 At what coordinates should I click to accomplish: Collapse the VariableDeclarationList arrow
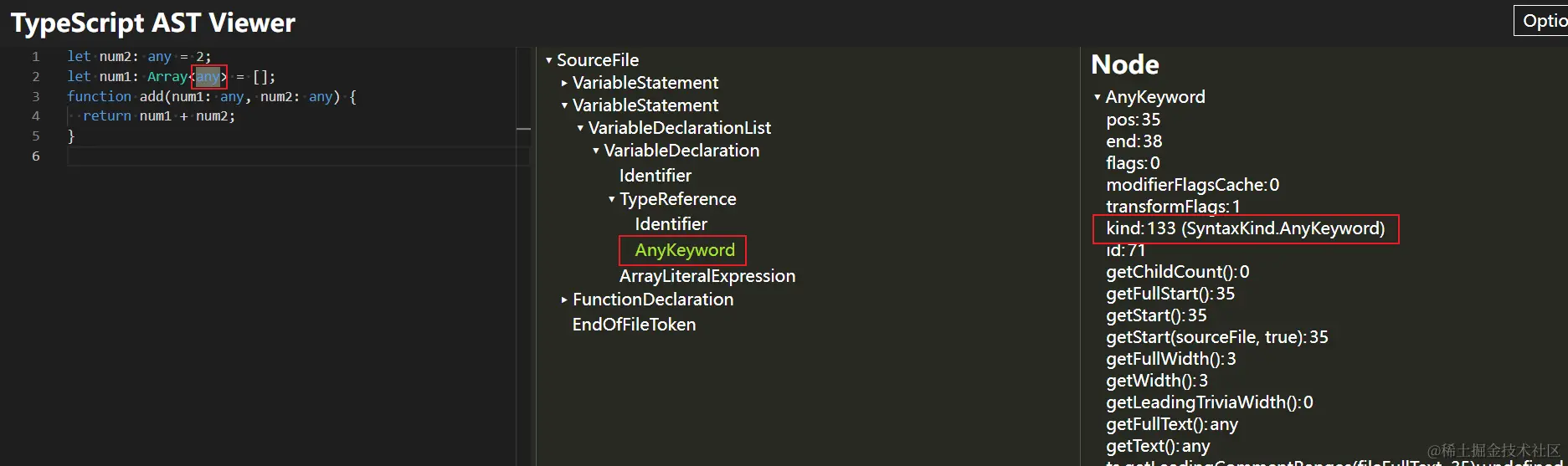(580, 128)
